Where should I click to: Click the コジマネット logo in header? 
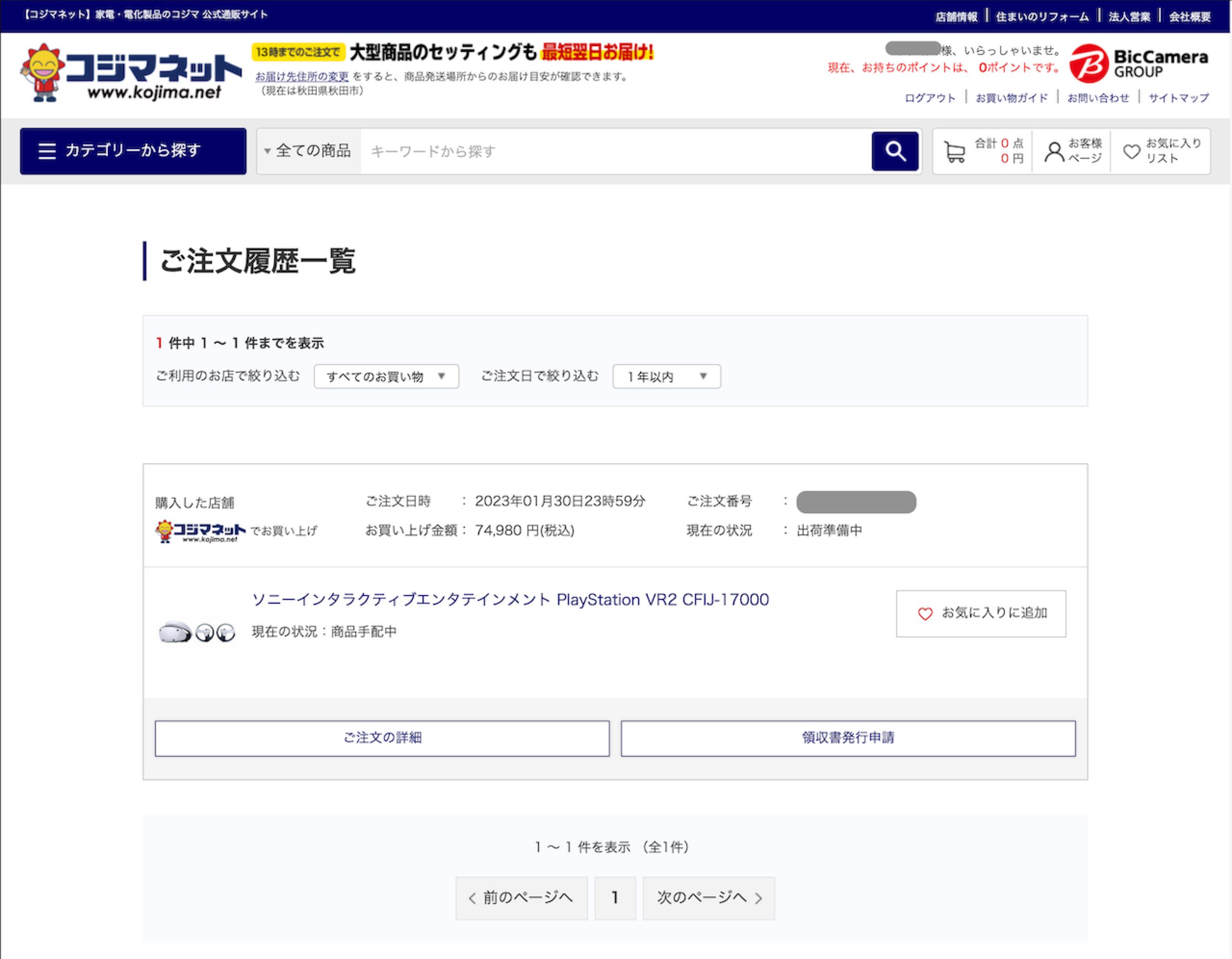[131, 73]
